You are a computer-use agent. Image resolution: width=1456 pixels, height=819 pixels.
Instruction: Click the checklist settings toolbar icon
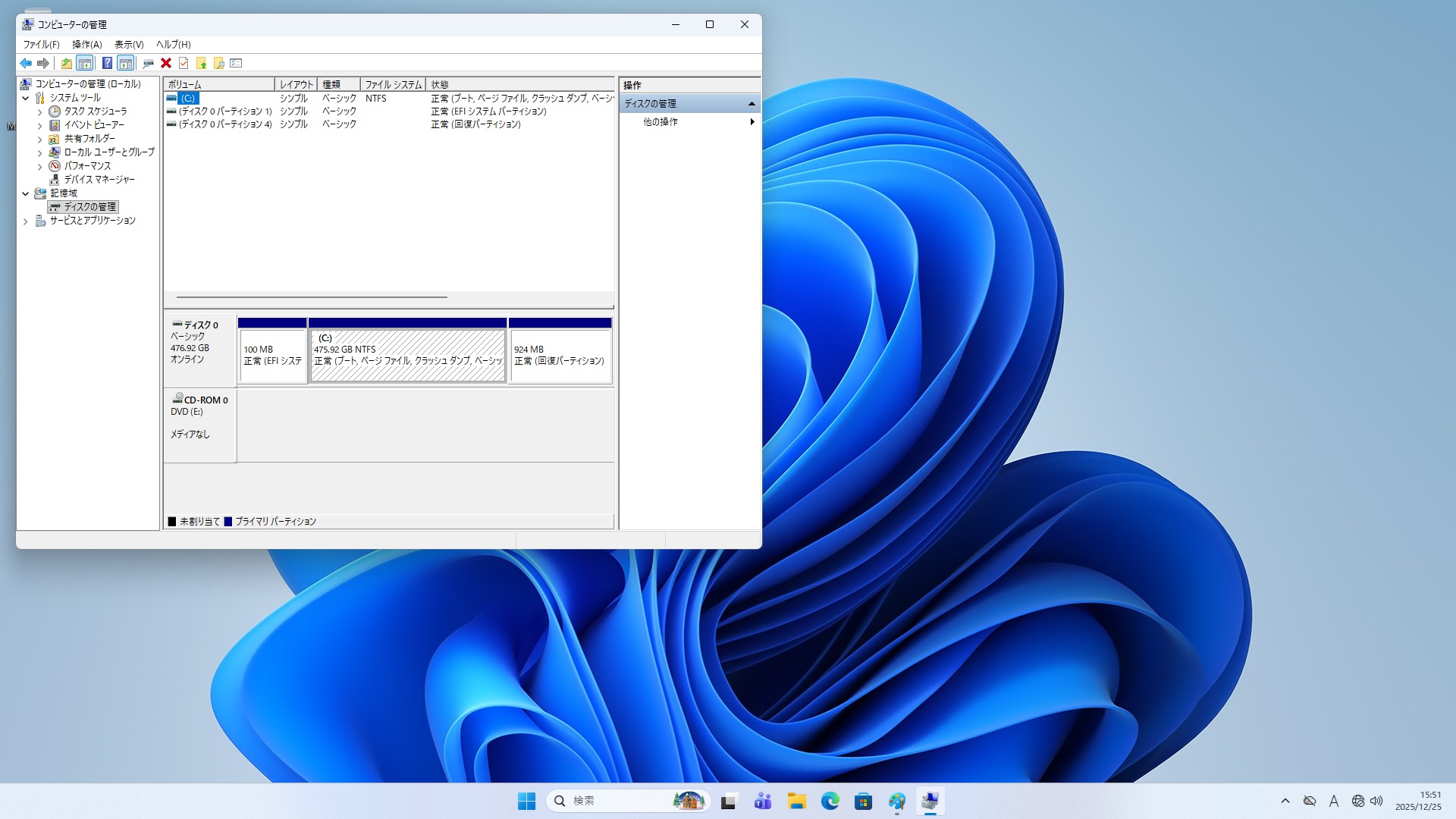coord(236,63)
